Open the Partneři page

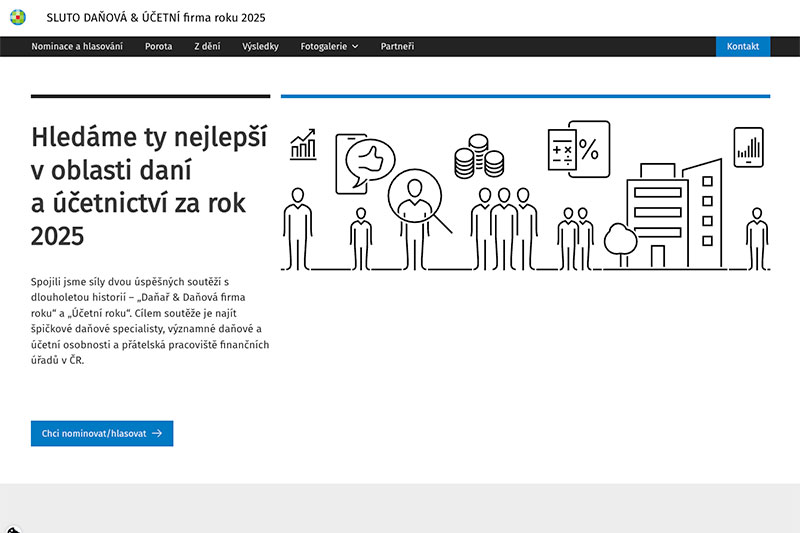[397, 46]
